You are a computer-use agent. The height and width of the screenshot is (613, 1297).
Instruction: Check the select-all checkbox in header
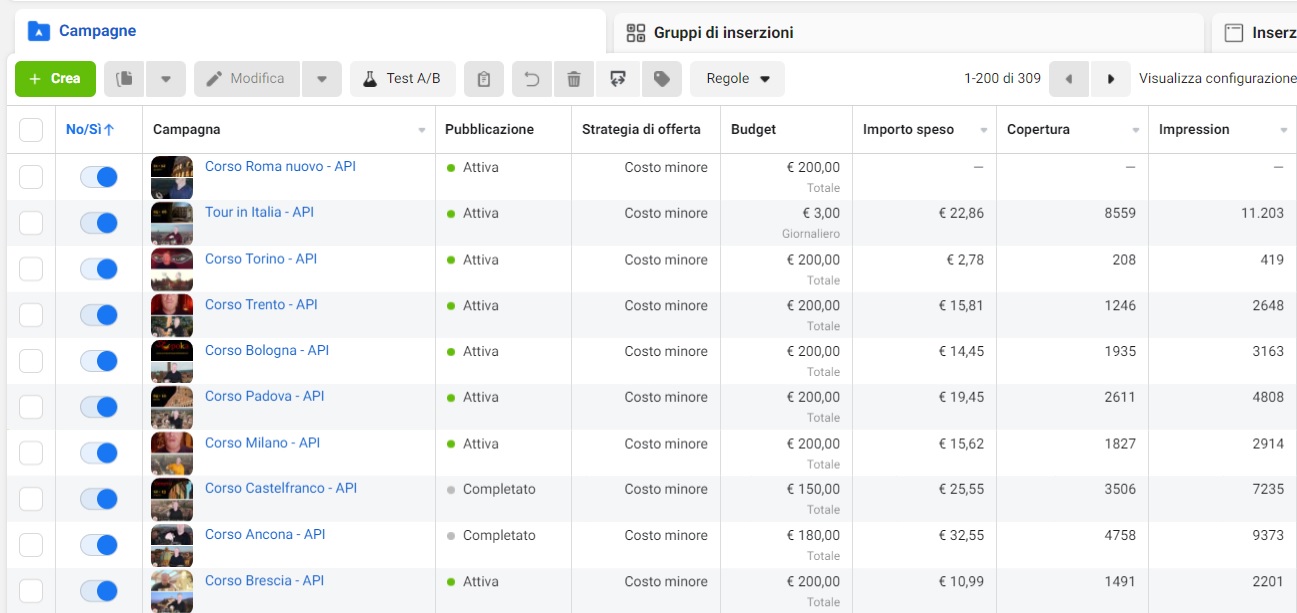coord(31,130)
